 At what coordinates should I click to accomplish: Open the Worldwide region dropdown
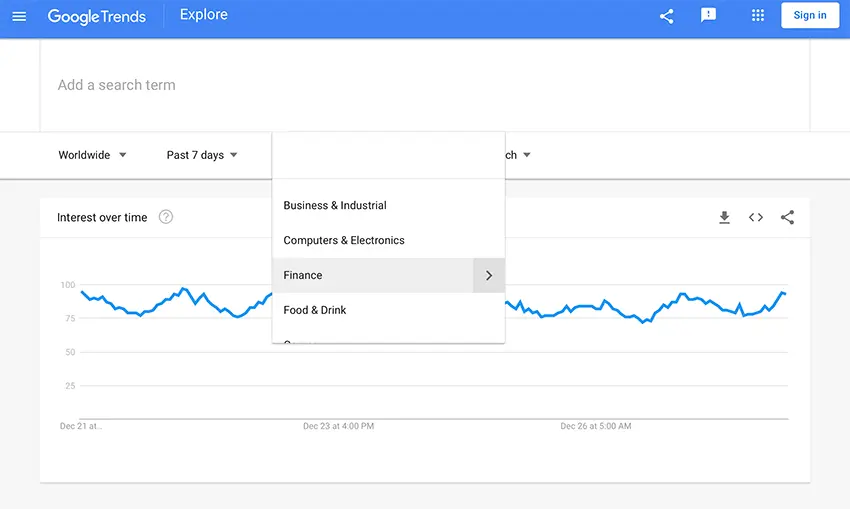click(x=92, y=155)
